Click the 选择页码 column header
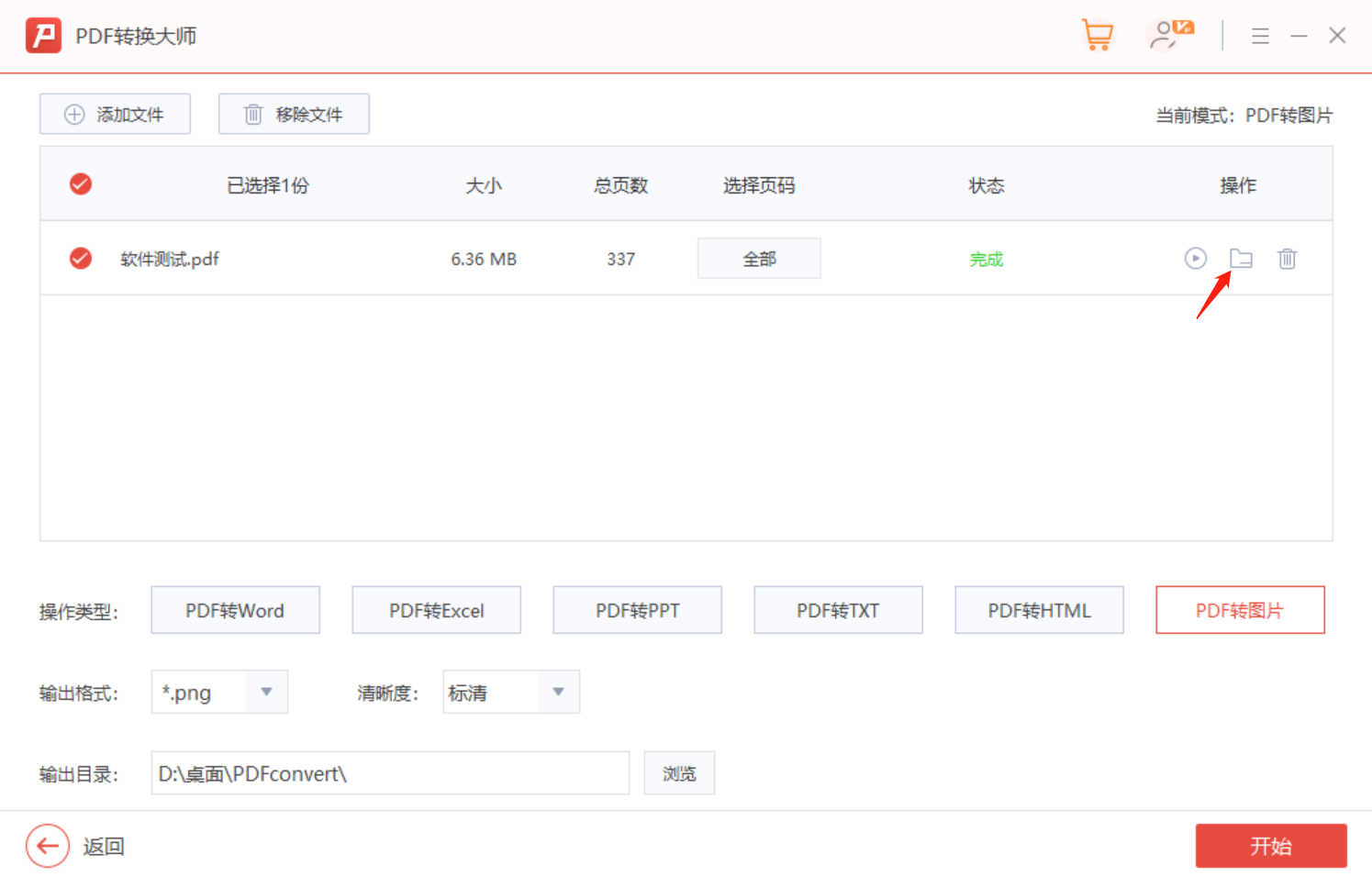This screenshot has width=1372, height=877. click(759, 185)
